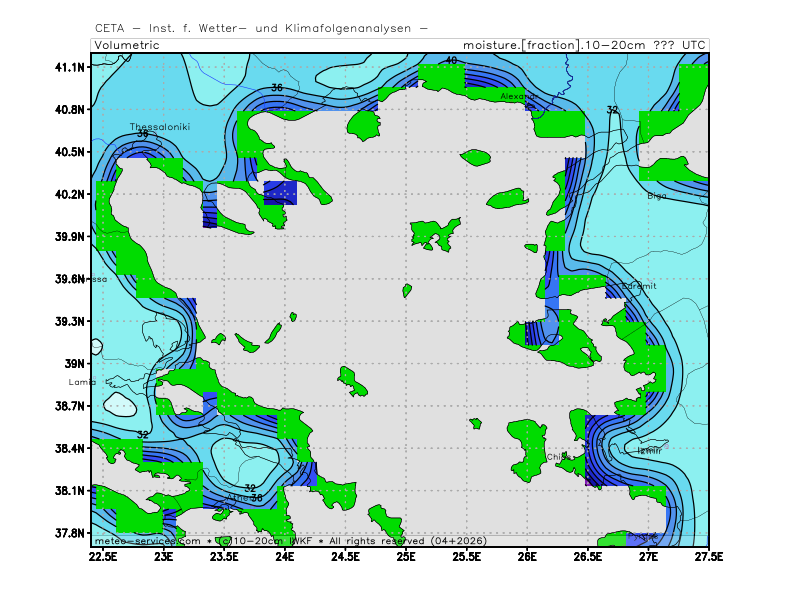Click the Thessaloniki city label
Screen dimensions: 800x600
coord(160,127)
